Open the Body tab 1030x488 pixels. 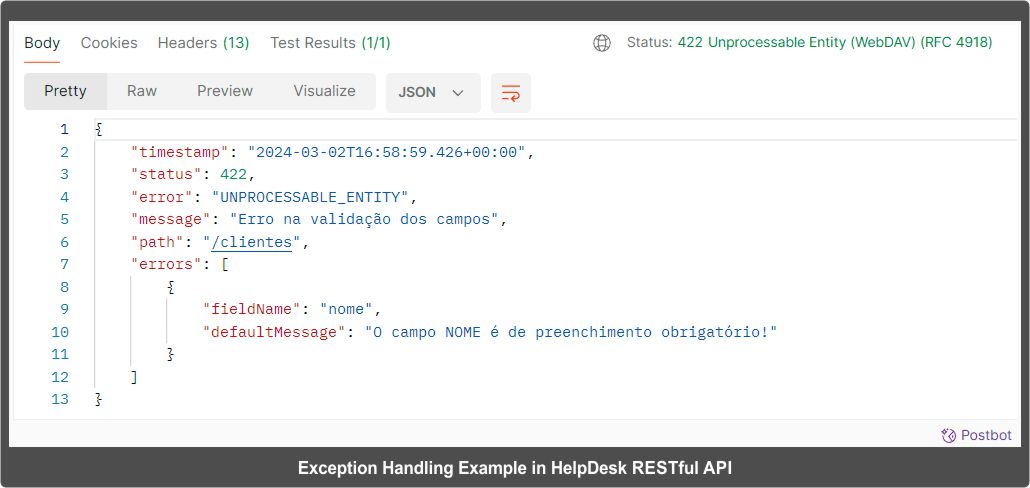[42, 43]
